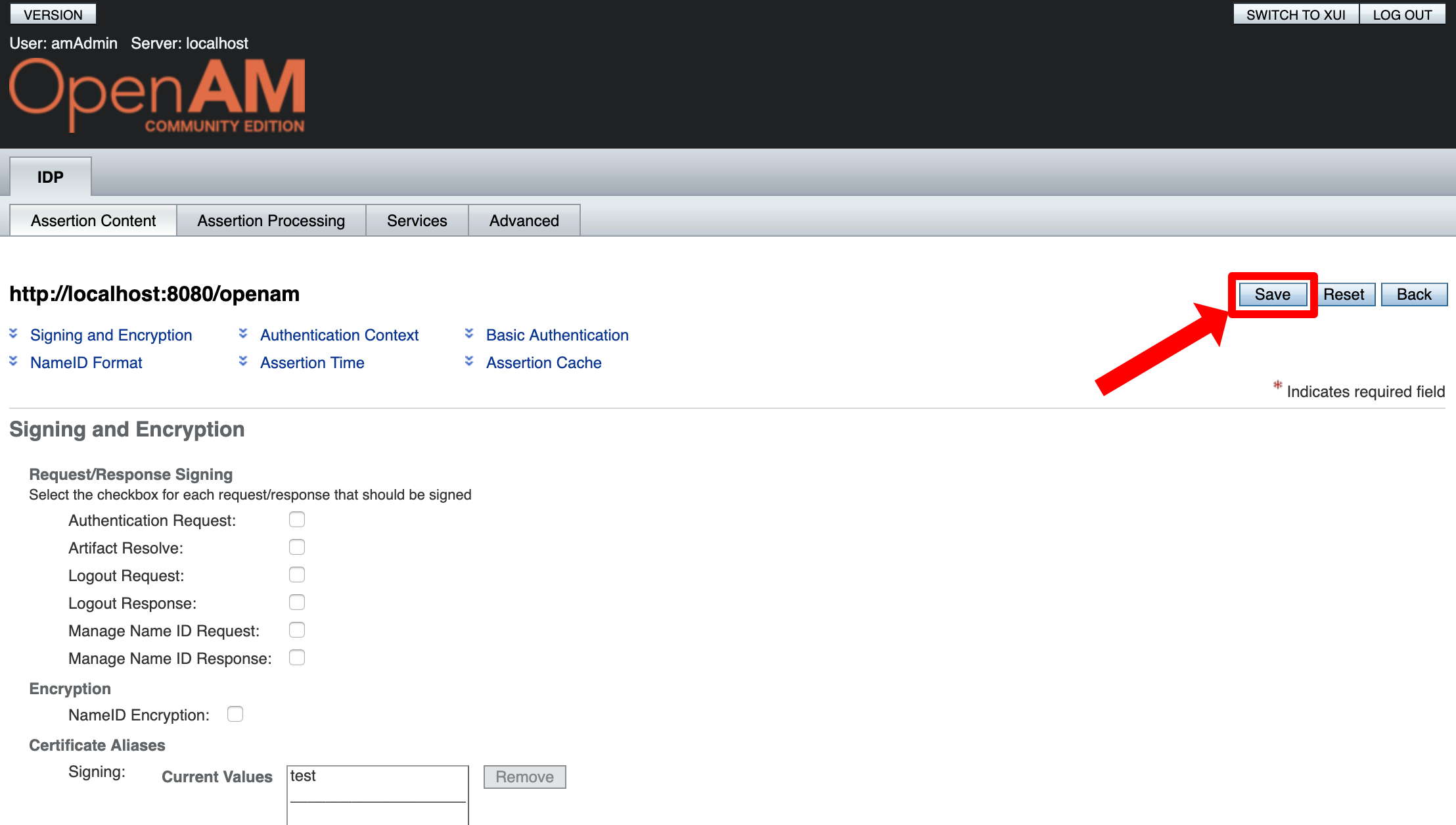This screenshot has height=825, width=1456.
Task: Enable Artifact Resolve signing checkbox
Action: [x=297, y=547]
